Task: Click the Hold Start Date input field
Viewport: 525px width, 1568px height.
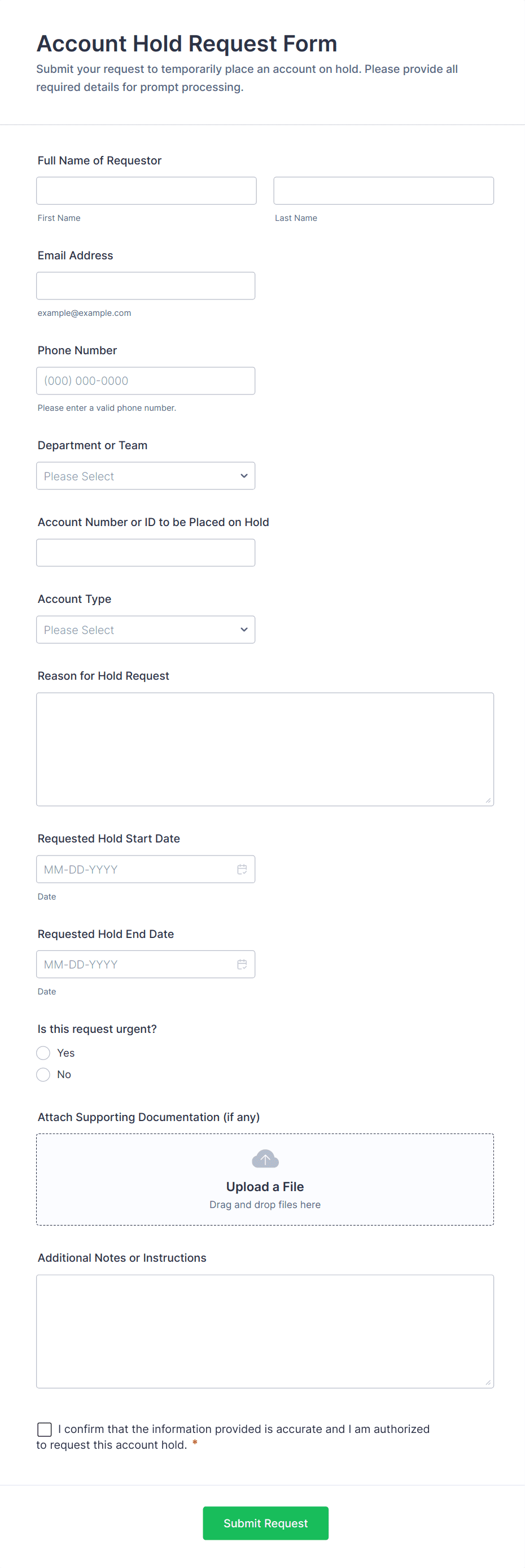Action: point(134,869)
